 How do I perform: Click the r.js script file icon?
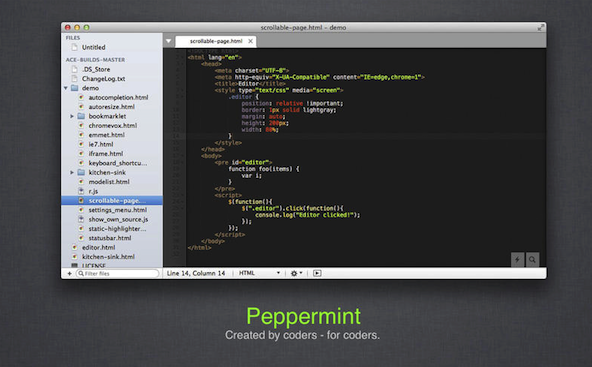coord(81,191)
